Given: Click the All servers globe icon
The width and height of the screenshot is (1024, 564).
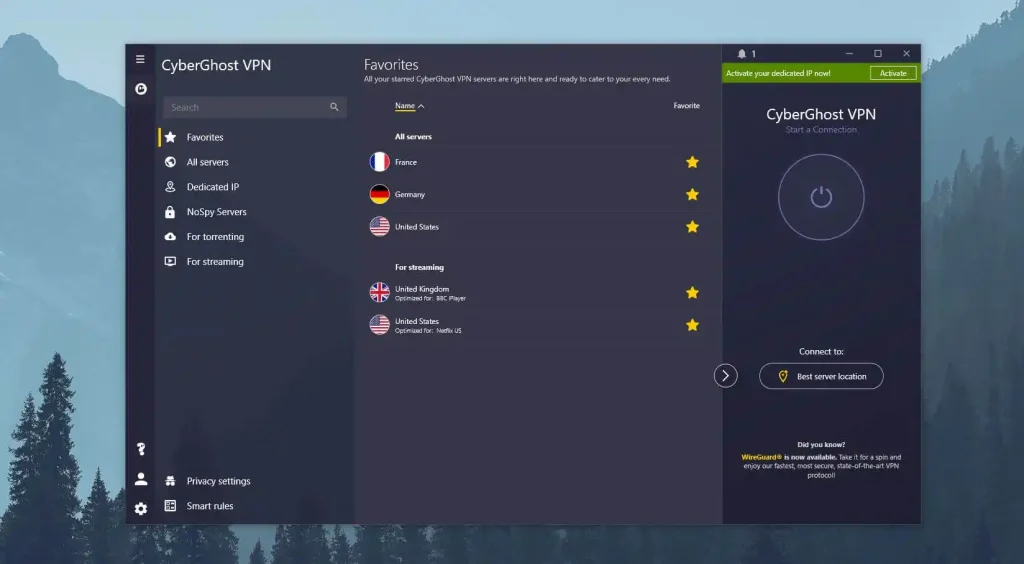Looking at the screenshot, I should coord(170,162).
